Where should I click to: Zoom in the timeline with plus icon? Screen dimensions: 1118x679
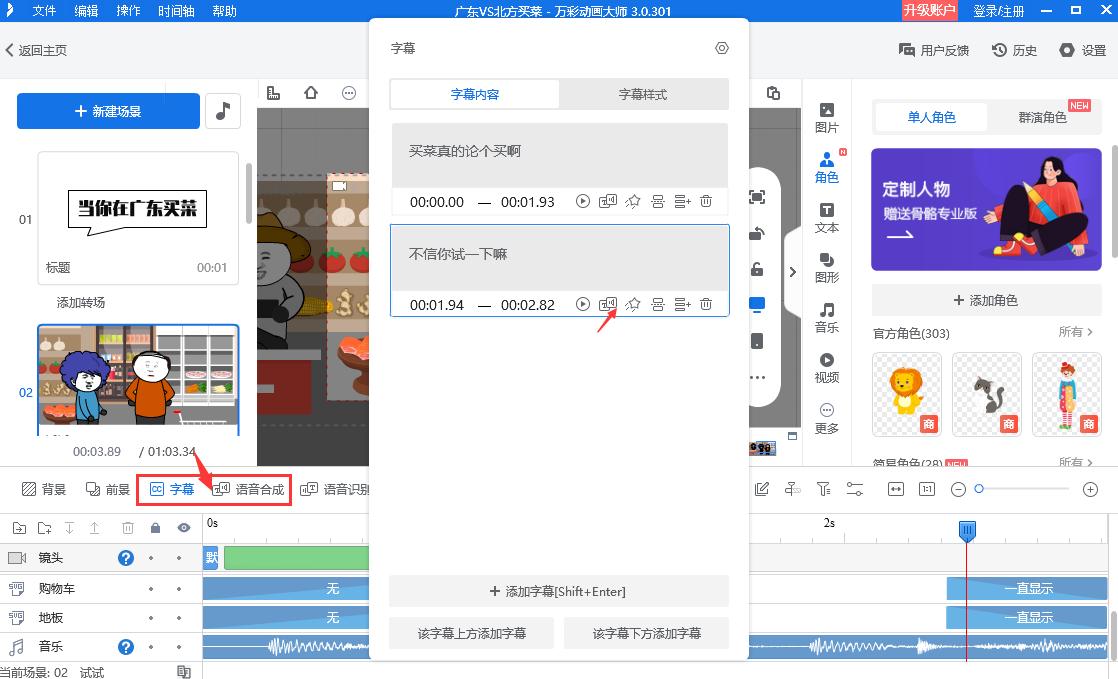pos(1091,489)
